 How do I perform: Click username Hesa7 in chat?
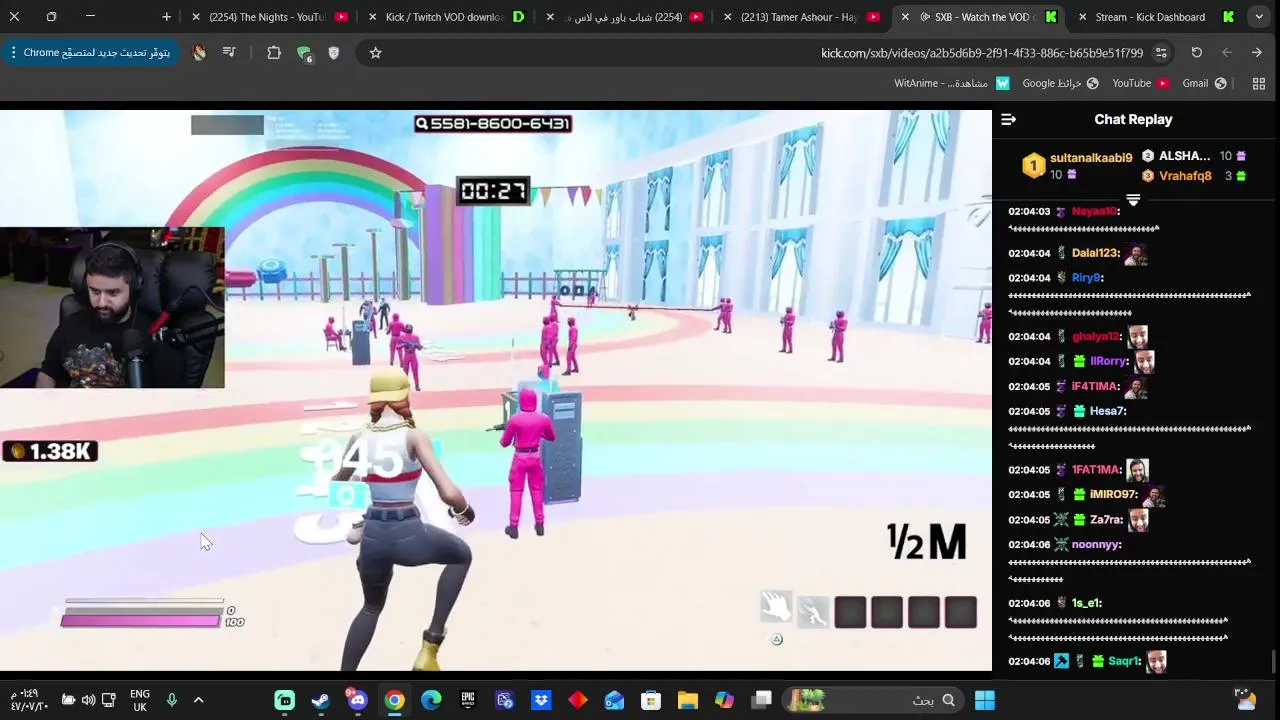click(1107, 411)
